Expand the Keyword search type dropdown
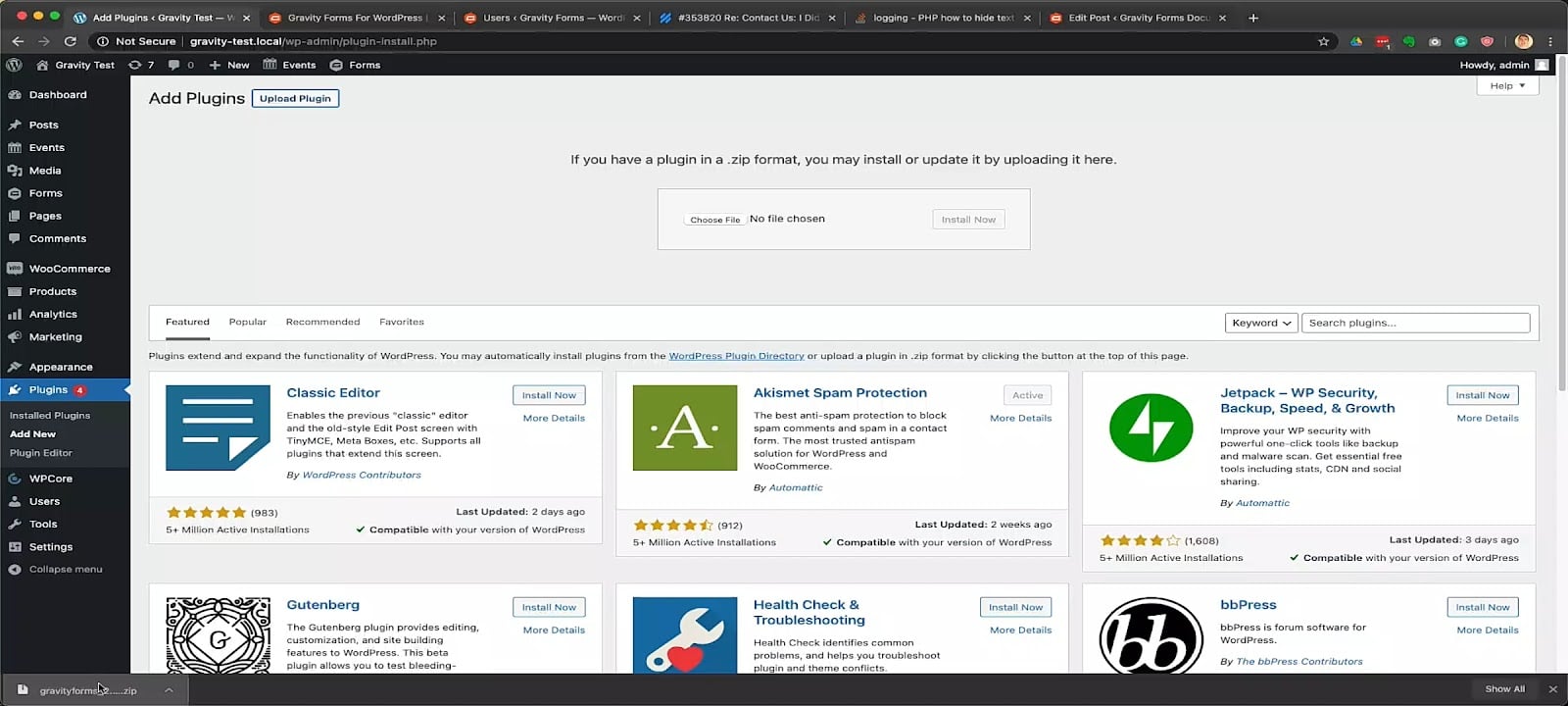The height and width of the screenshot is (706, 1568). coord(1261,323)
